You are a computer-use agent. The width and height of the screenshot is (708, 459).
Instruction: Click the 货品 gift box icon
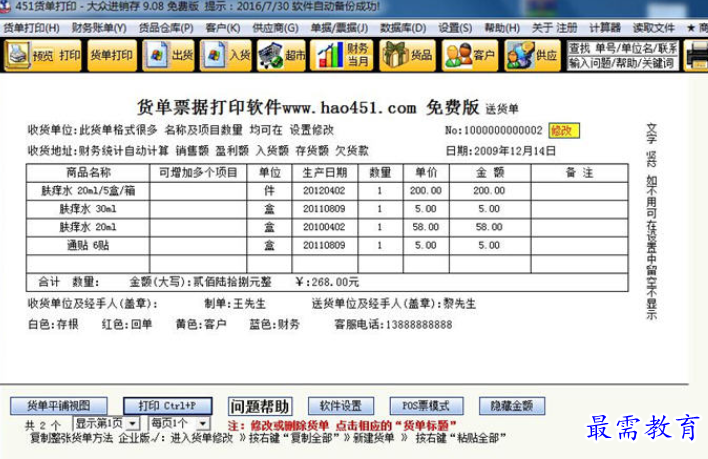(408, 56)
